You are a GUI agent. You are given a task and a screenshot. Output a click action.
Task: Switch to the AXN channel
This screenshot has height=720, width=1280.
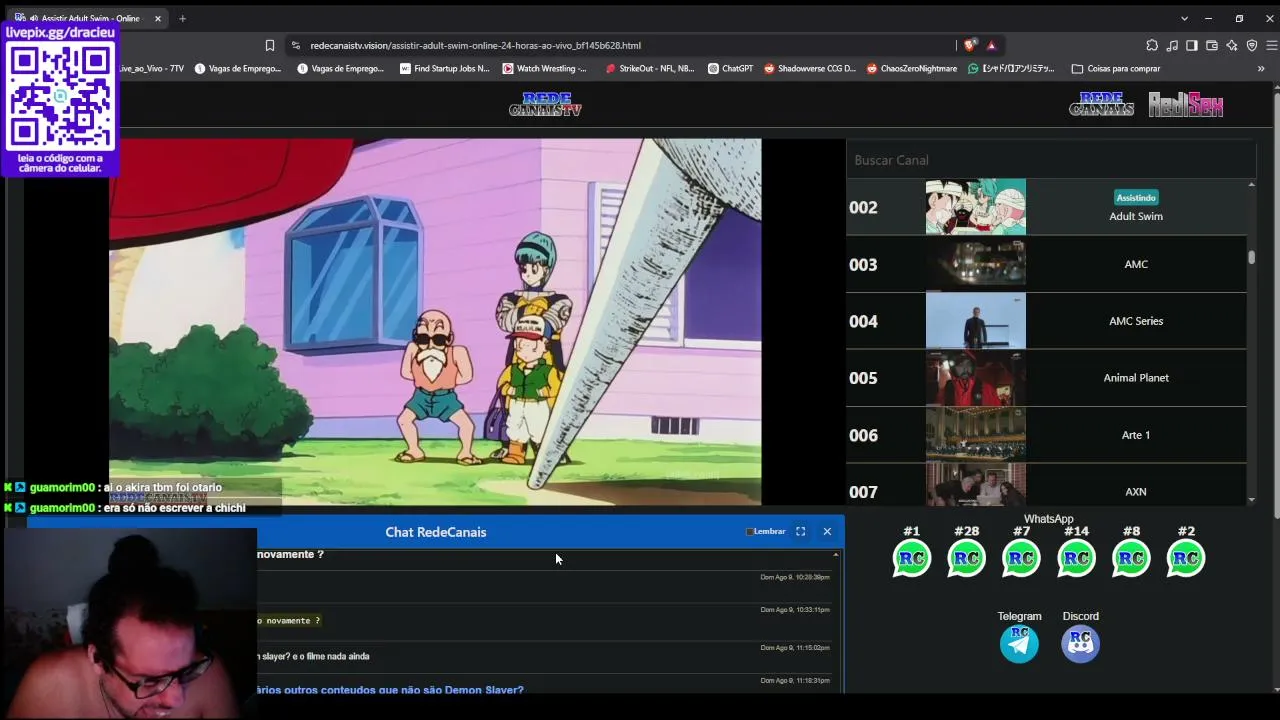[x=1046, y=485]
